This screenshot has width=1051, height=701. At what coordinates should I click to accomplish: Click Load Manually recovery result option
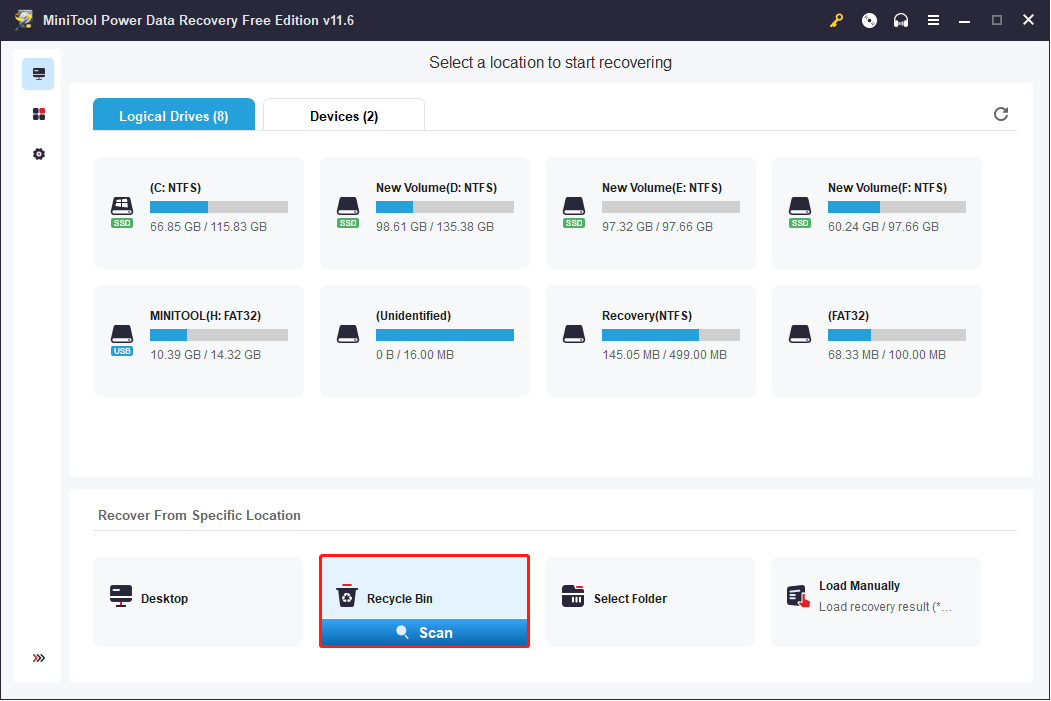click(x=876, y=602)
